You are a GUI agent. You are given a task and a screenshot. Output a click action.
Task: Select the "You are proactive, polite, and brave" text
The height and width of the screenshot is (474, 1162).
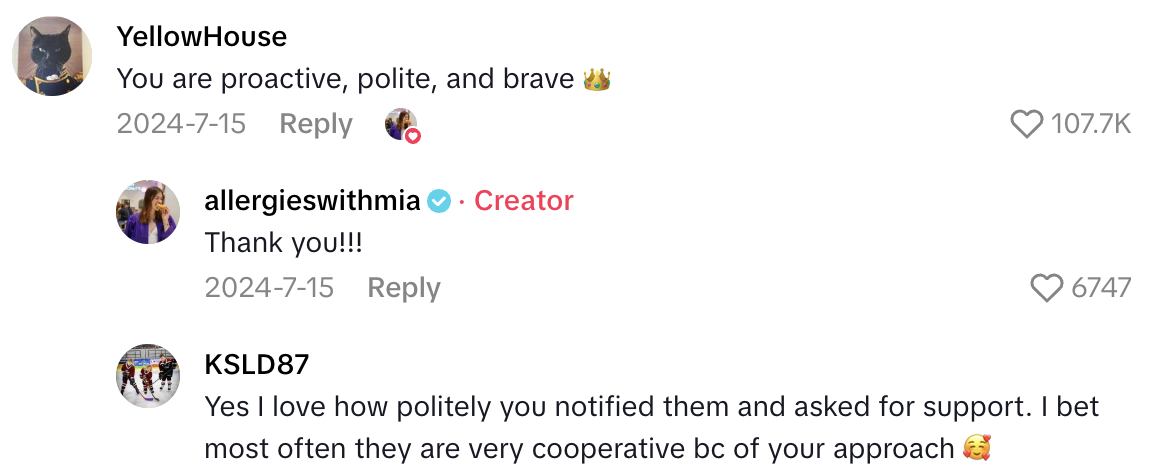click(x=346, y=79)
